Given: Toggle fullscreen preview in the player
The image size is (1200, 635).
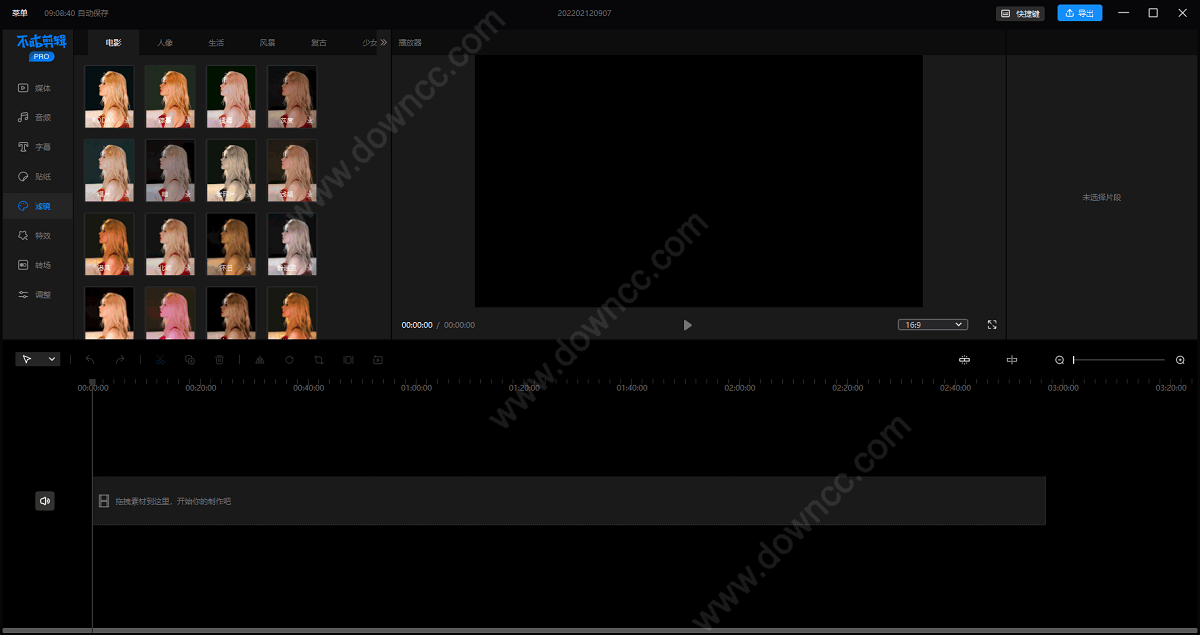Looking at the screenshot, I should click(x=992, y=325).
